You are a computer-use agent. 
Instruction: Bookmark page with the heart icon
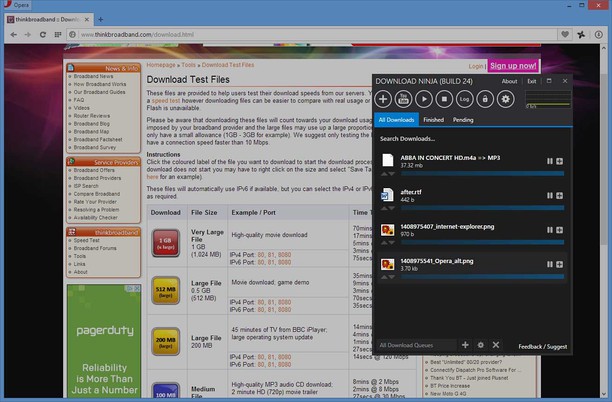[x=565, y=34]
